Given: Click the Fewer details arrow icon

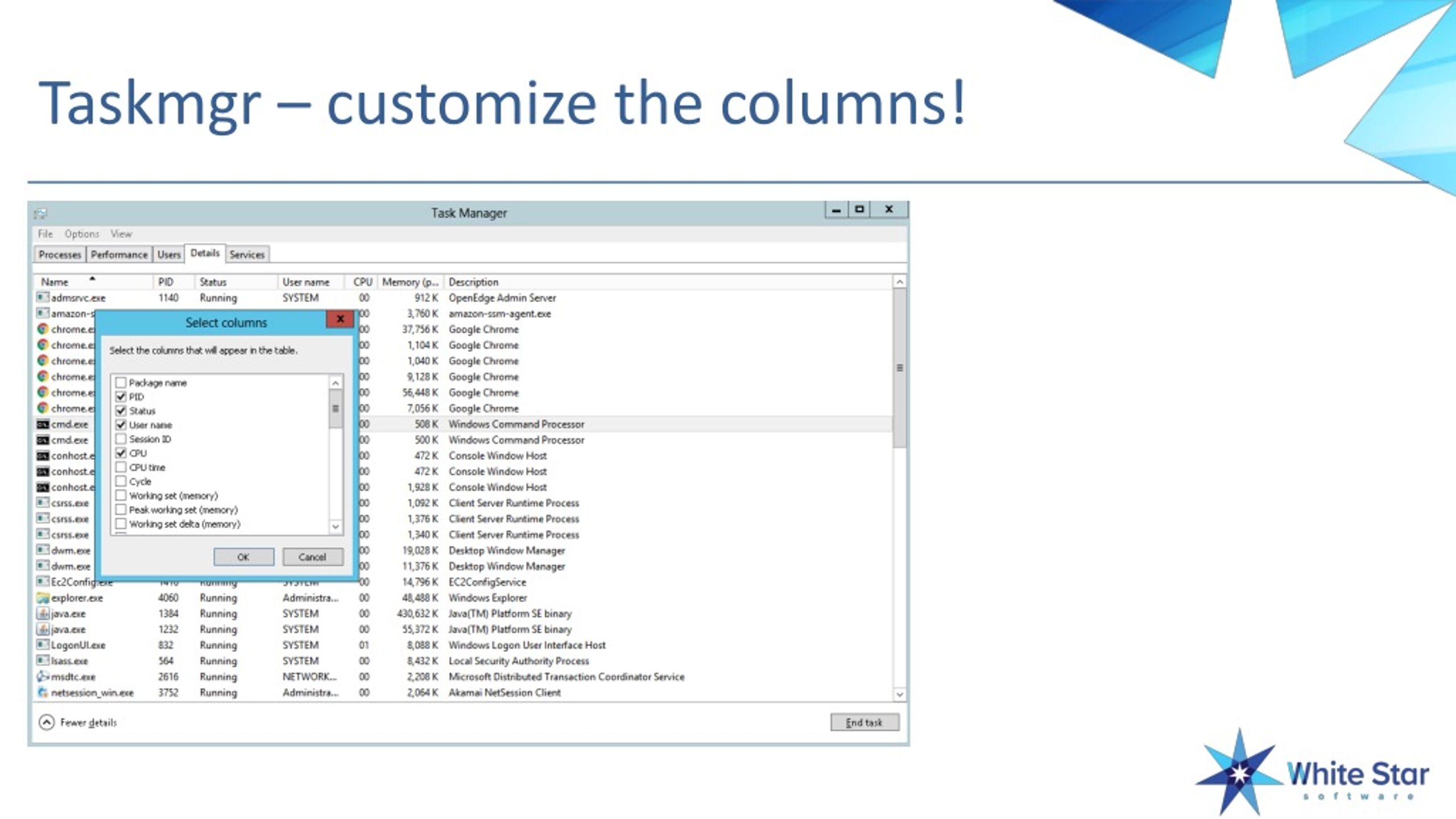Looking at the screenshot, I should click(x=47, y=722).
